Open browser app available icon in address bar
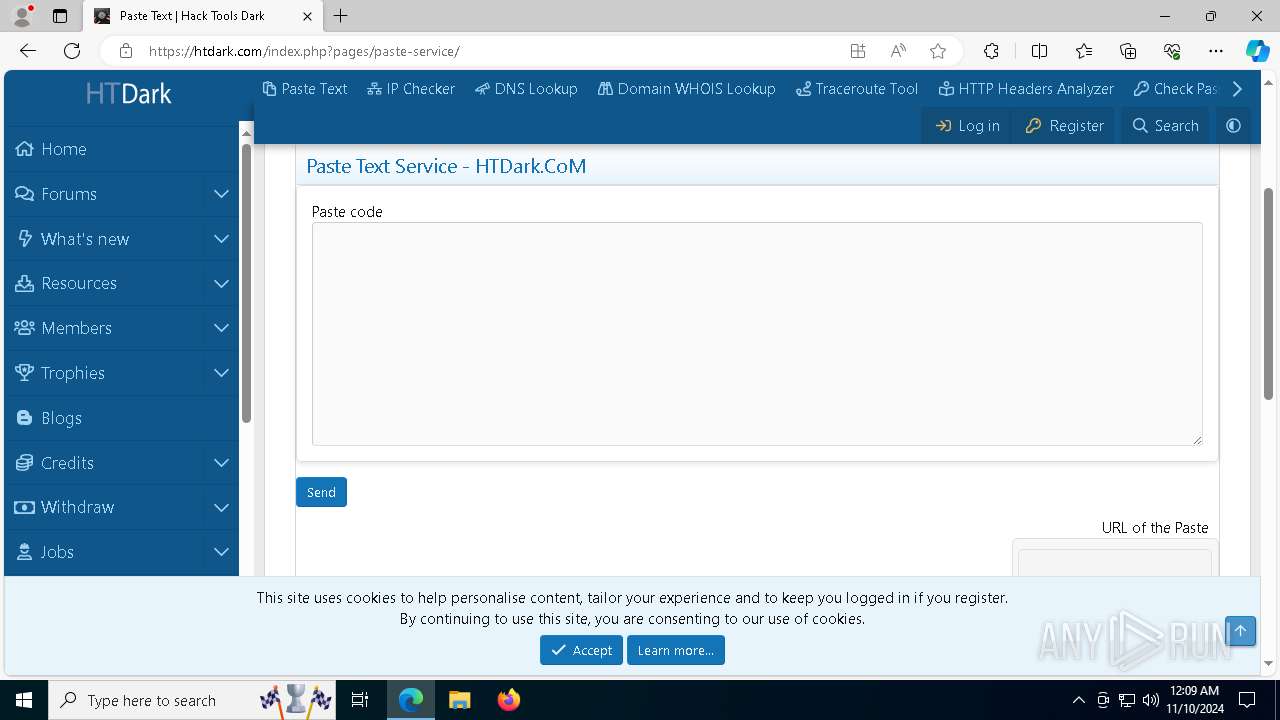 coord(858,51)
